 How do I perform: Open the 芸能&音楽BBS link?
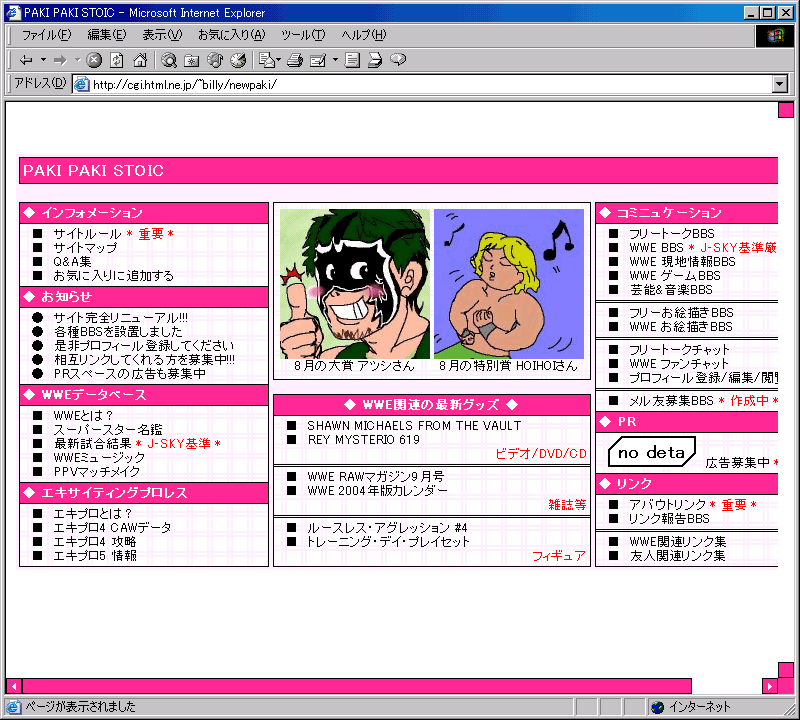pos(671,290)
